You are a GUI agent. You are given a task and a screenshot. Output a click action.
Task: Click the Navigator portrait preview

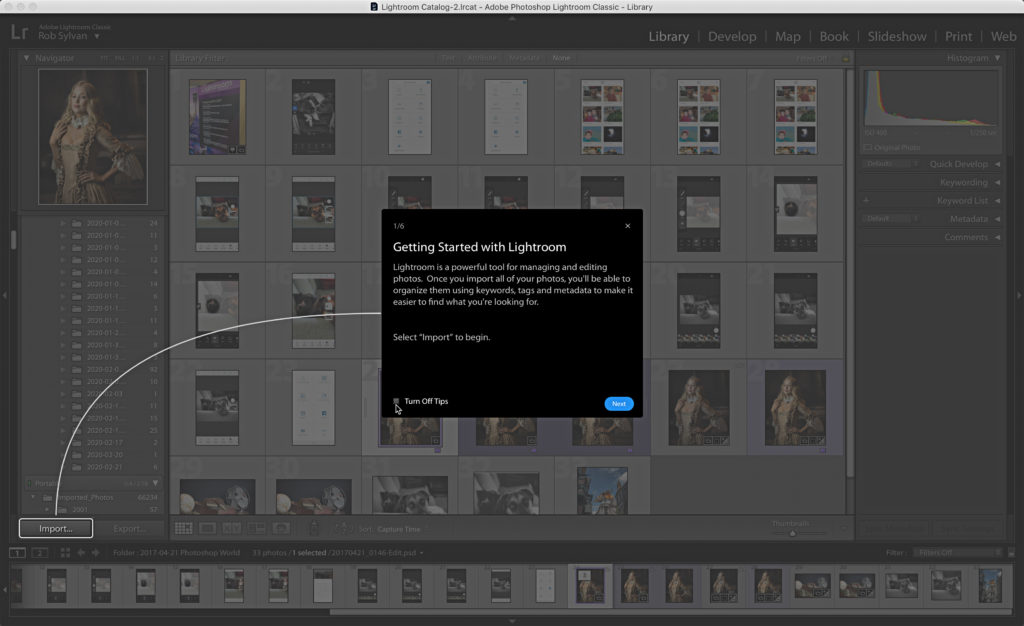click(x=93, y=137)
